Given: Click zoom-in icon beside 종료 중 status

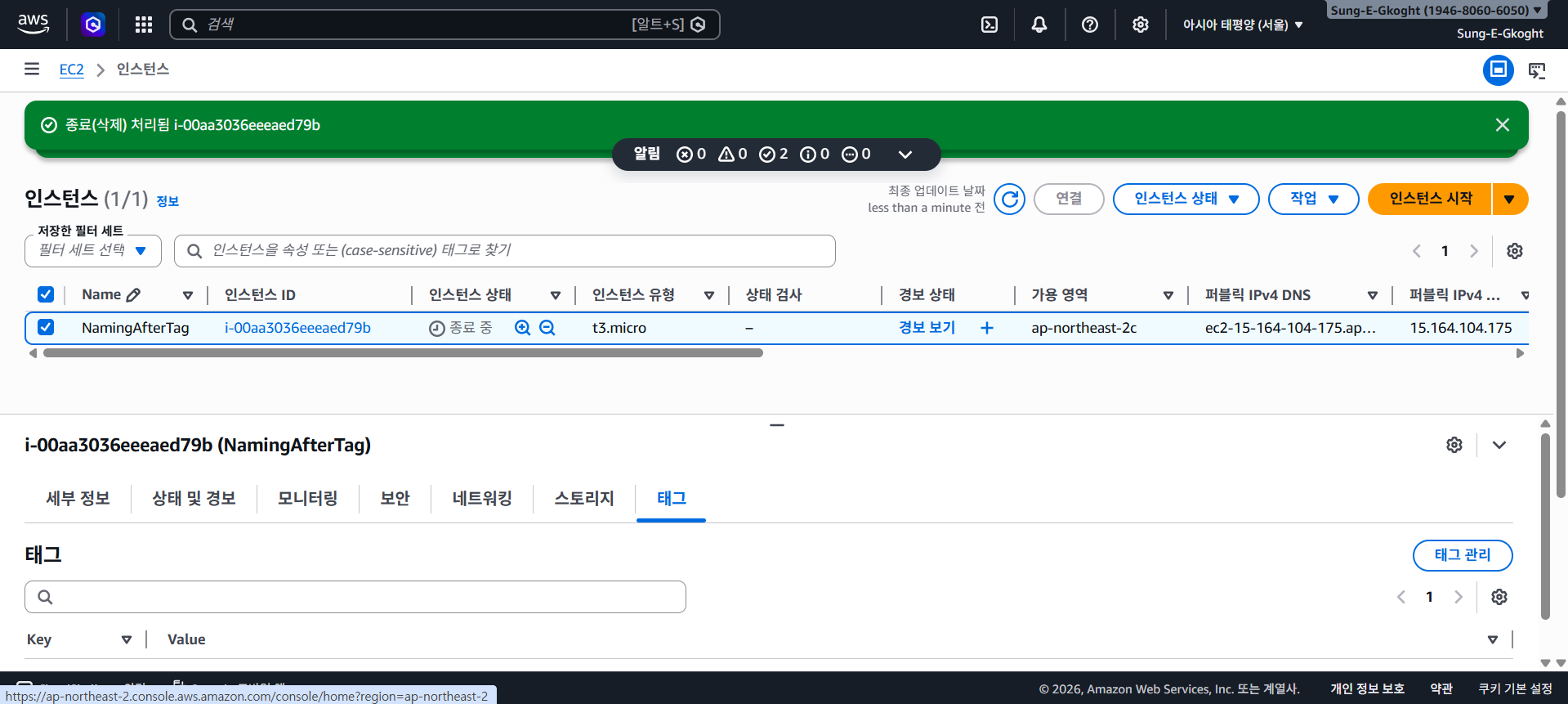Looking at the screenshot, I should coord(523,328).
